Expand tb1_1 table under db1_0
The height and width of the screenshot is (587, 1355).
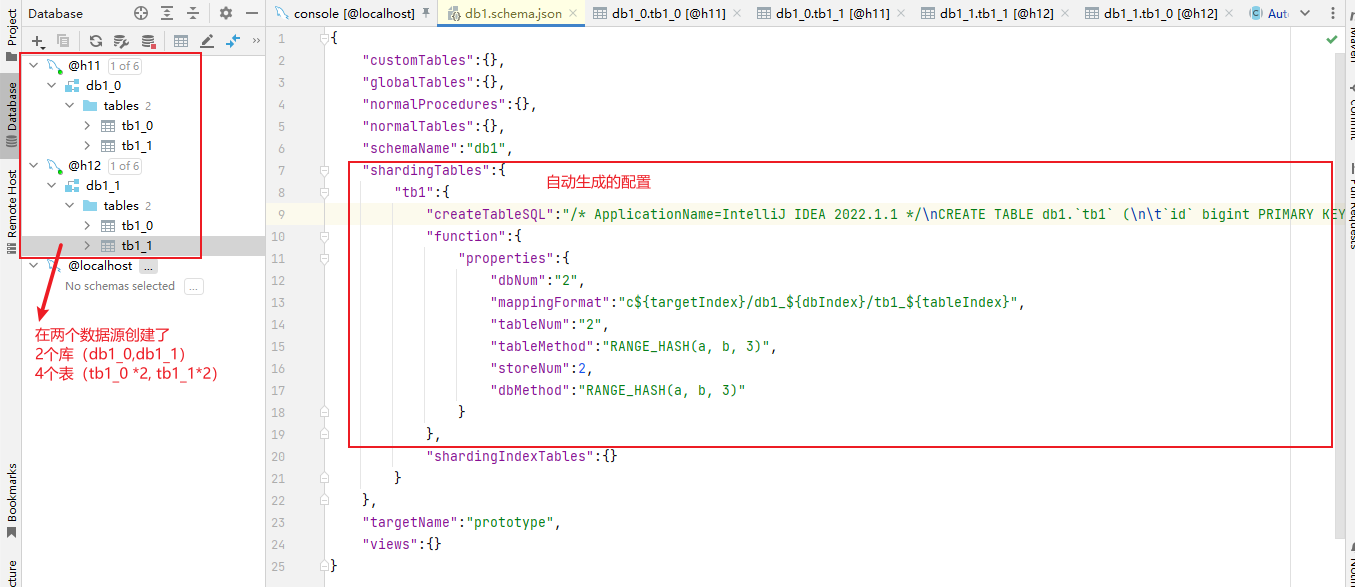tap(88, 145)
